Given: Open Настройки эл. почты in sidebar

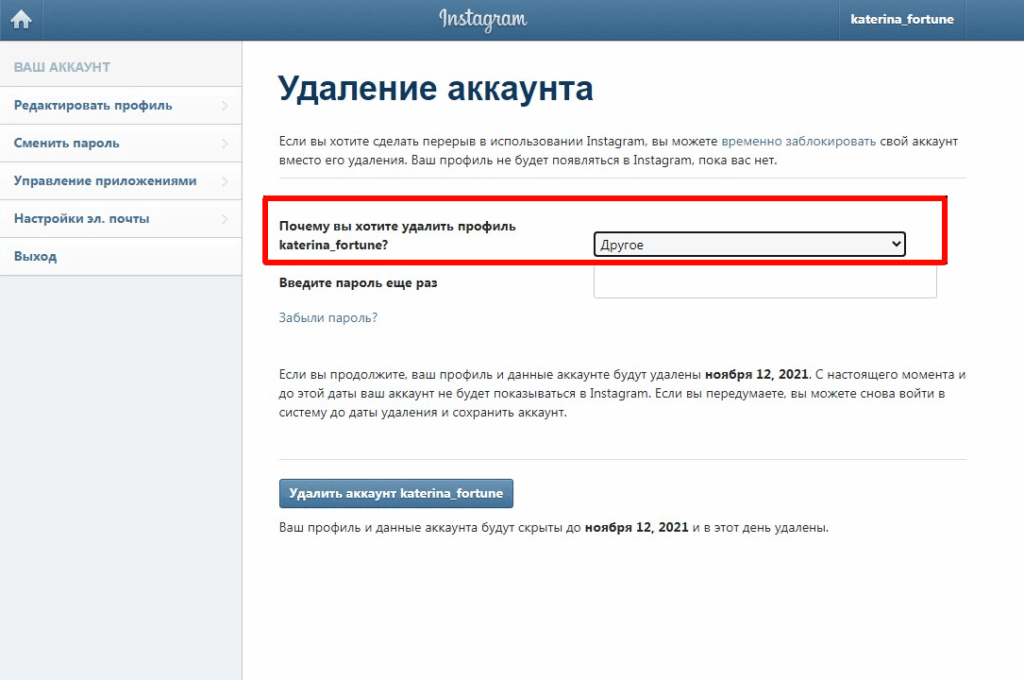Looking at the screenshot, I should point(121,219).
